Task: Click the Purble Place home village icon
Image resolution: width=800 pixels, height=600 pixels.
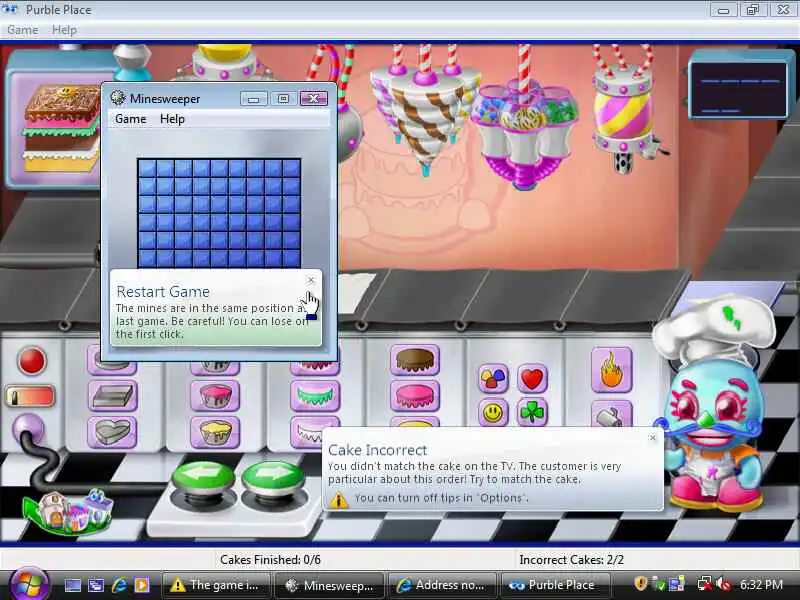Action: (x=69, y=511)
